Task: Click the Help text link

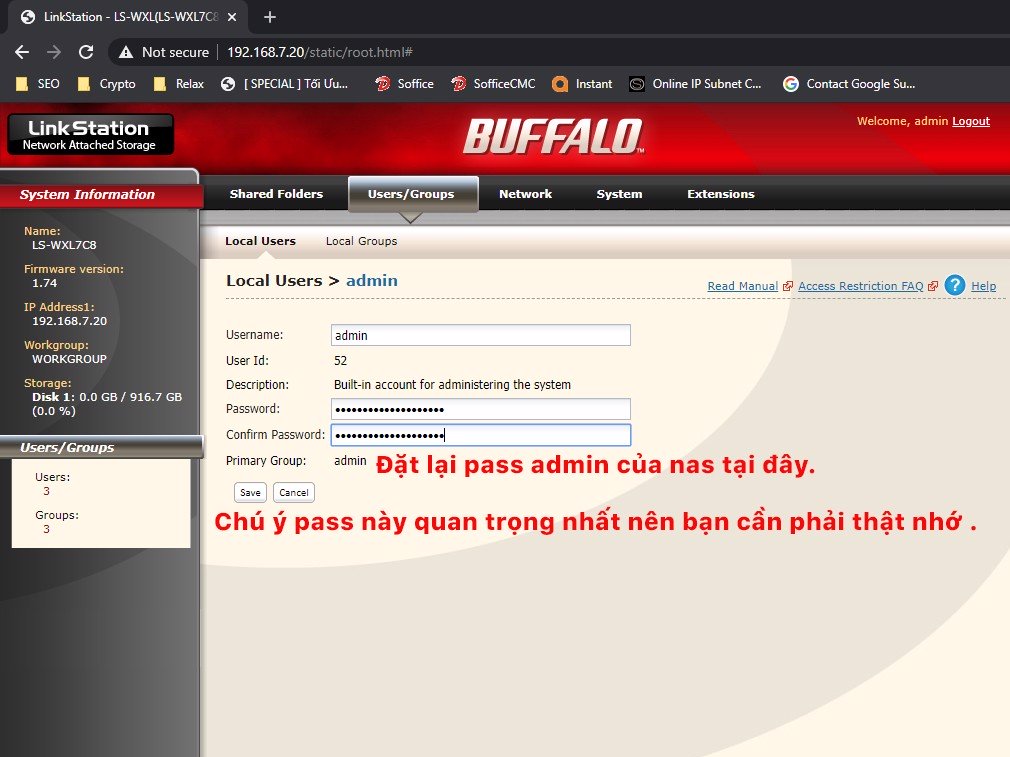Action: pyautogui.click(x=984, y=286)
